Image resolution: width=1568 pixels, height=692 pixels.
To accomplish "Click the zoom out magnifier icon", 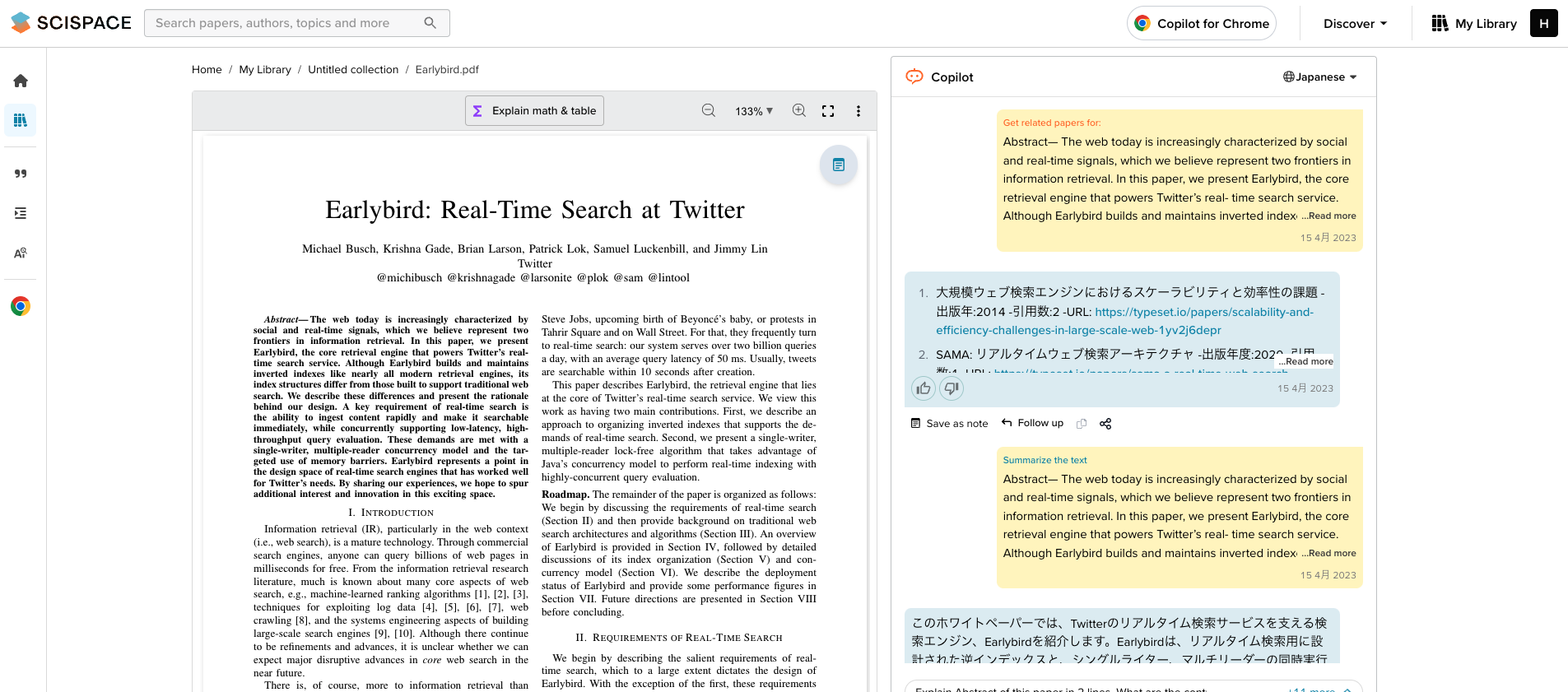I will 708,111.
